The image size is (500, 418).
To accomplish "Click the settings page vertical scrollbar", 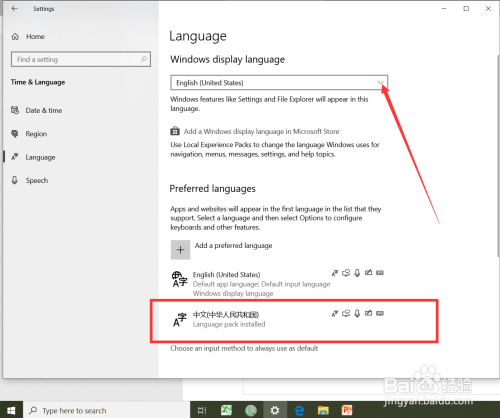I will click(x=498, y=155).
